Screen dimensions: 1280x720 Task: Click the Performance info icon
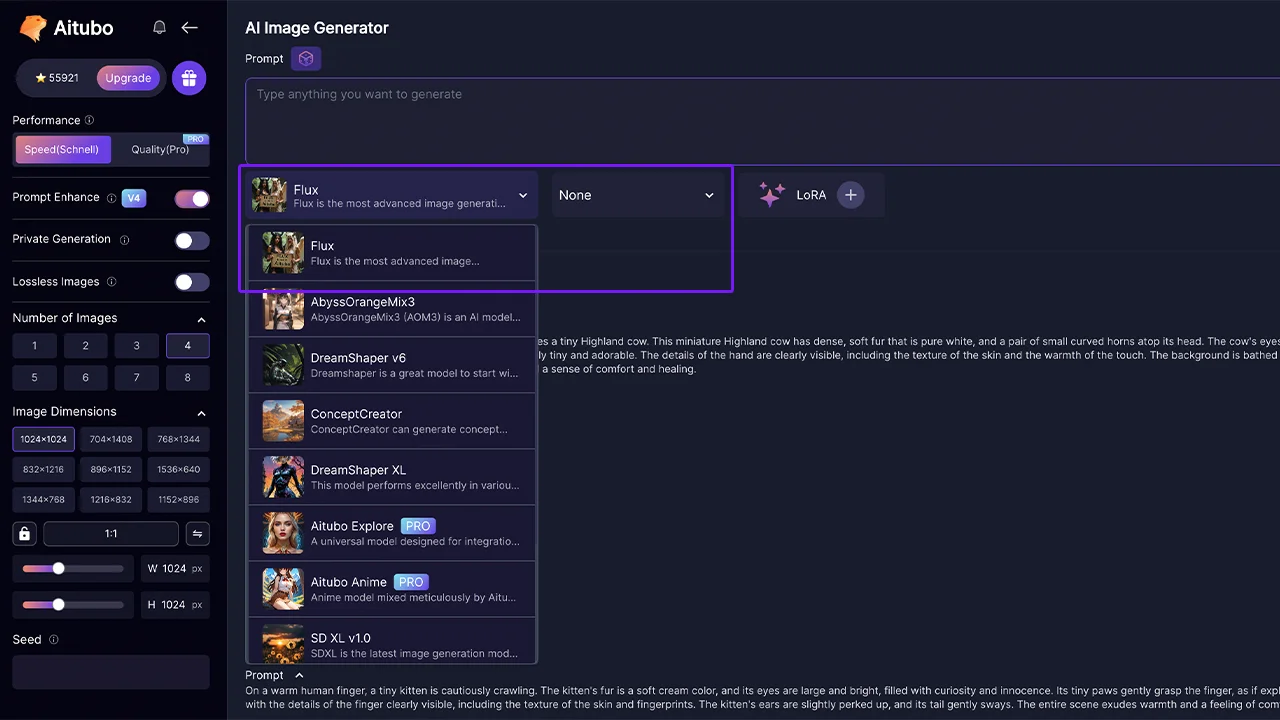click(x=90, y=120)
